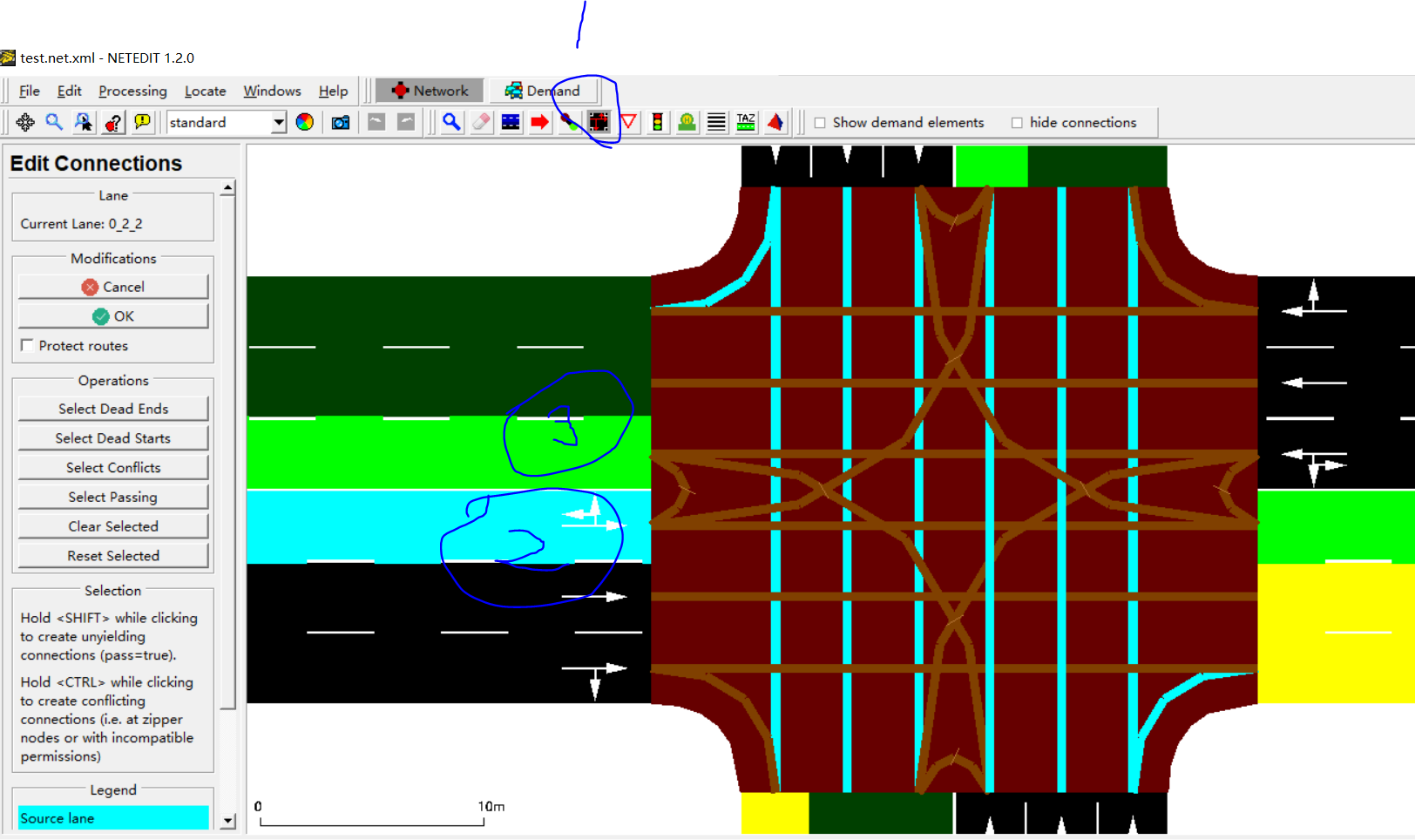Click the undo arrow icon
This screenshot has height=840, width=1415.
tap(376, 122)
